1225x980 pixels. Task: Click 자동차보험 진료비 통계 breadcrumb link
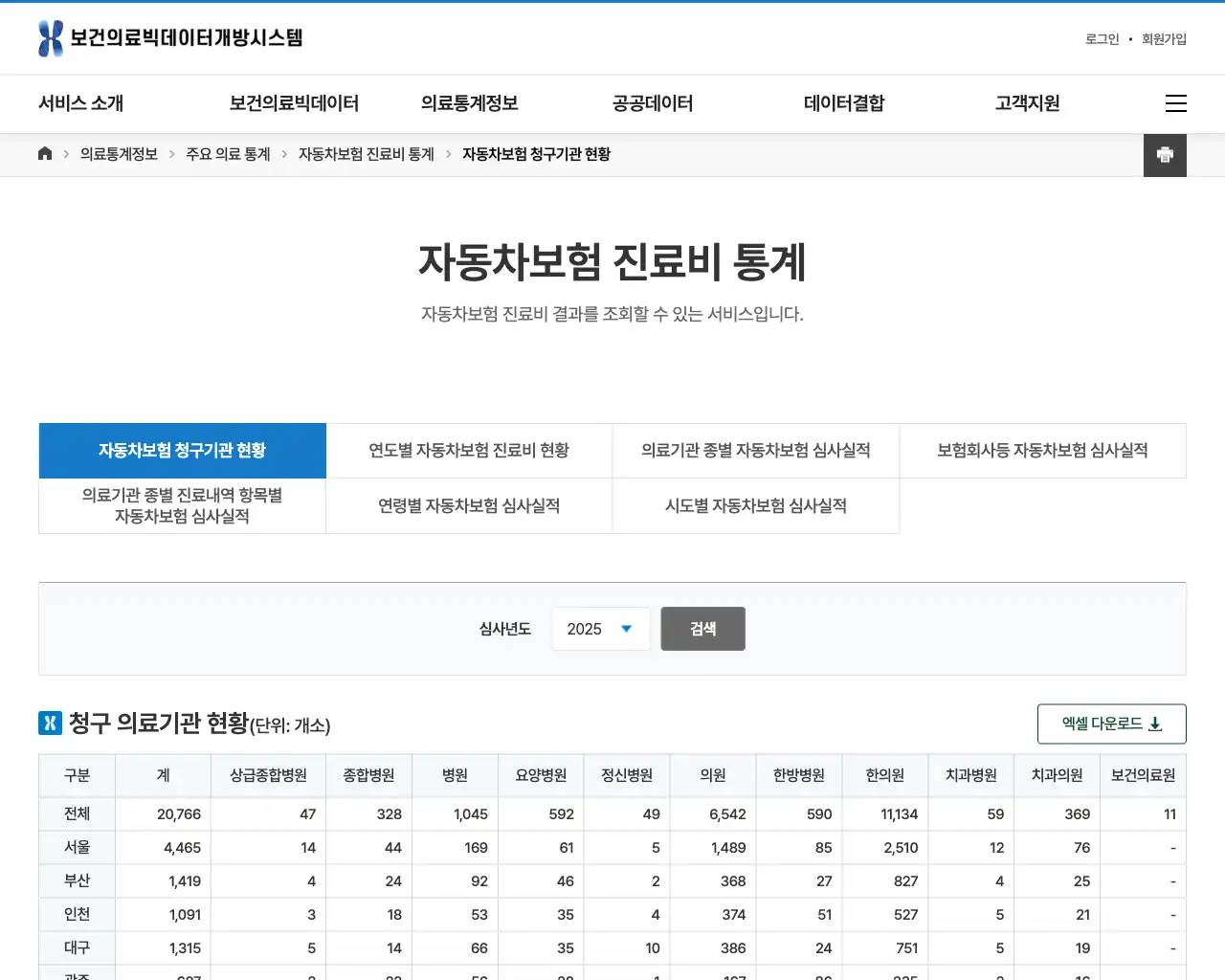pos(367,154)
